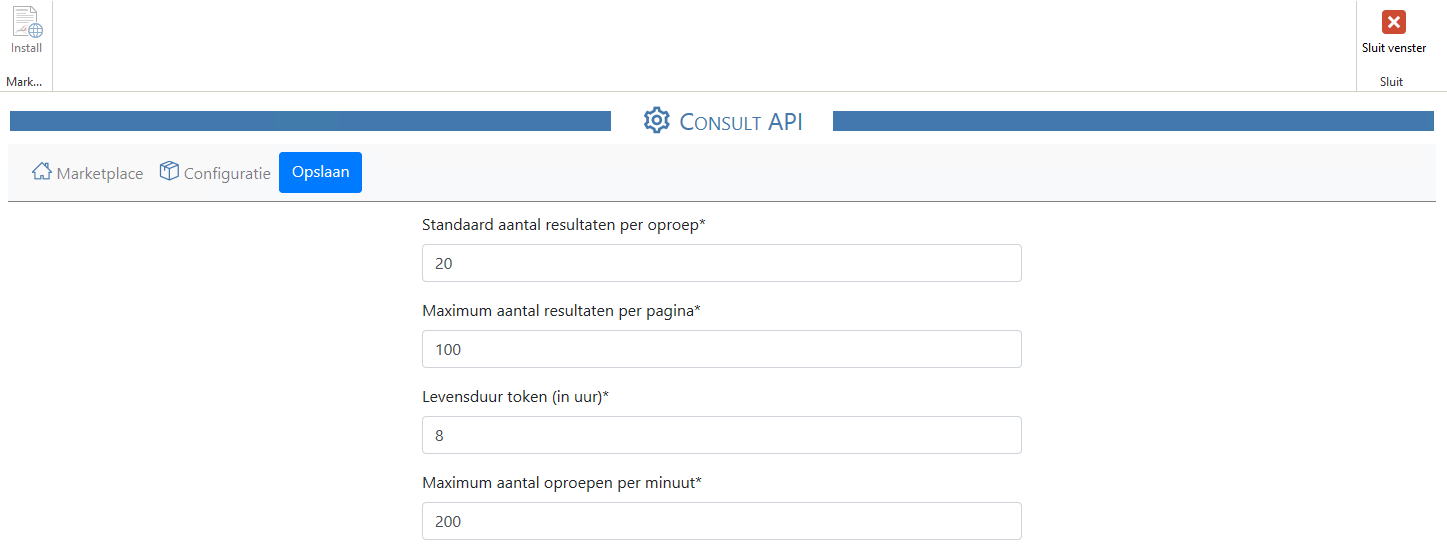
Task: Go to the Configuratie link text
Action: point(227,173)
